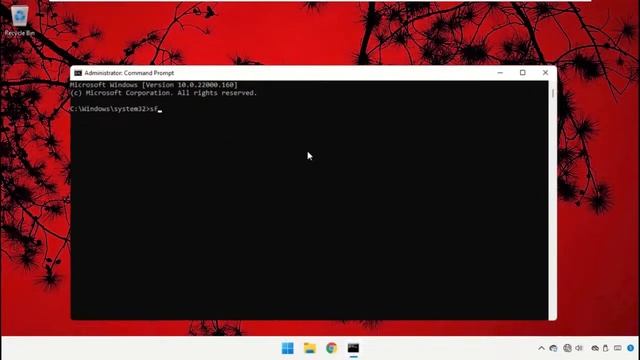Click the cloud sync tray icon
The height and width of the screenshot is (360, 640).
(x=595, y=348)
